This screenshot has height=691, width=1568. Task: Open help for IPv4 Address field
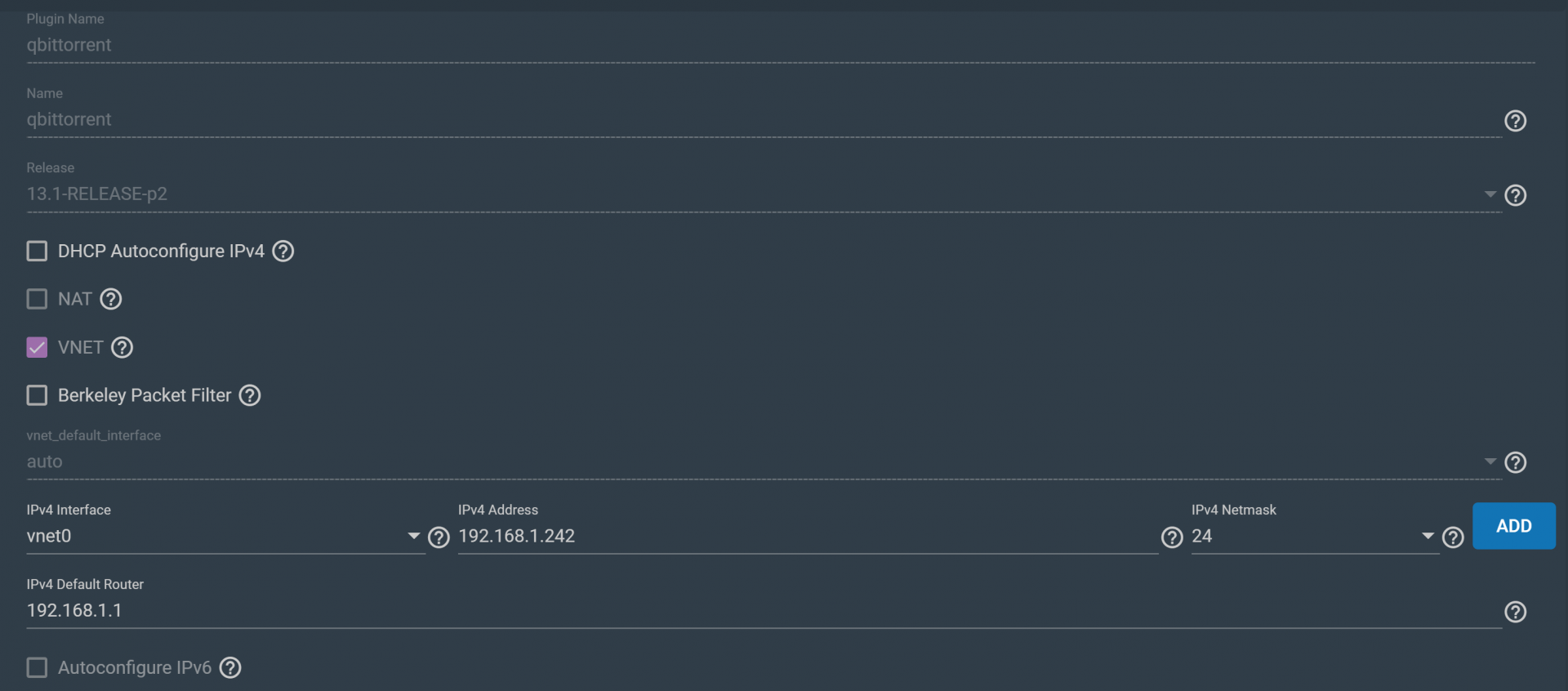1172,537
